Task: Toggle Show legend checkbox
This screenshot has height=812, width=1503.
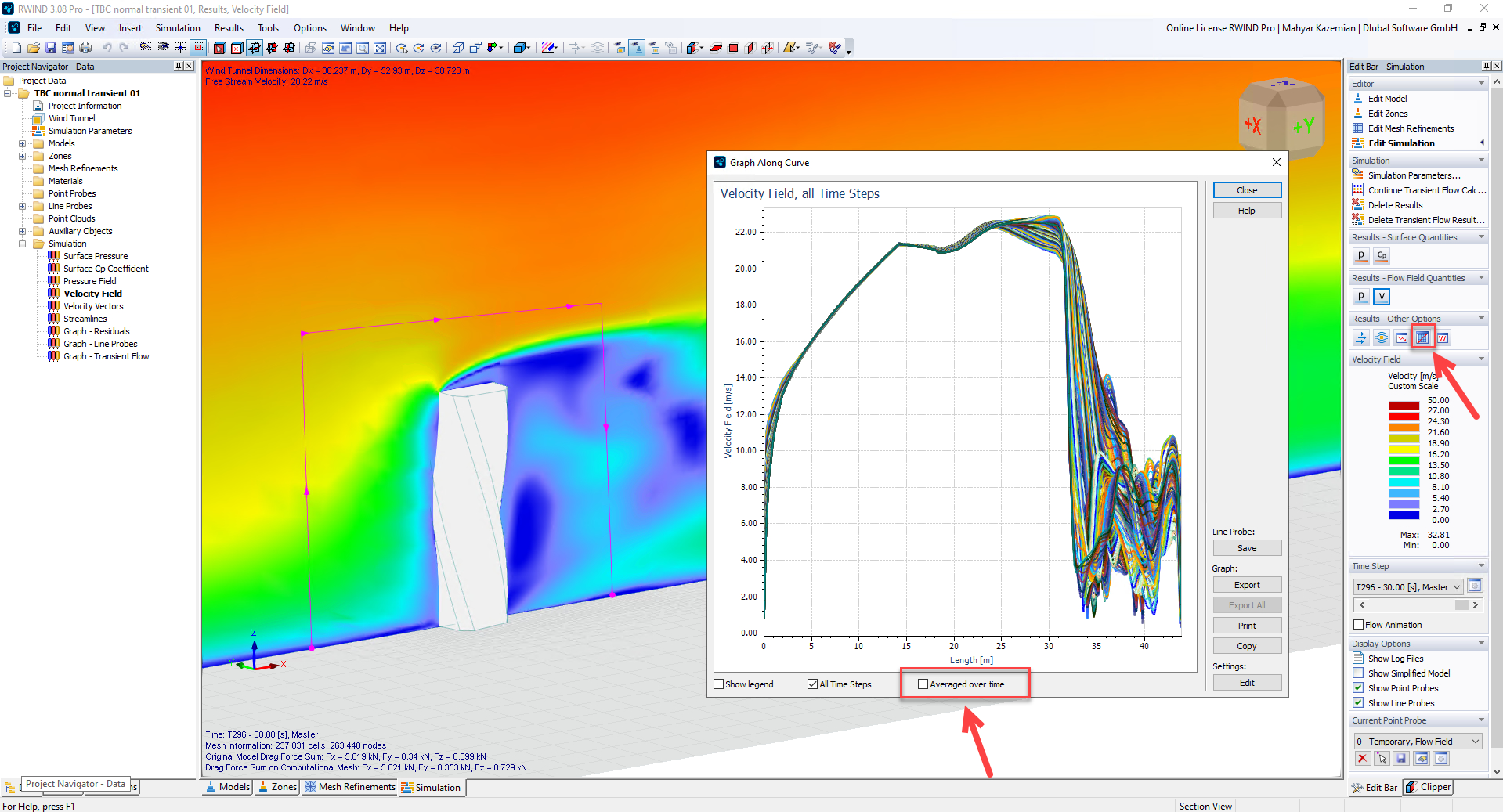Action: pyautogui.click(x=719, y=684)
